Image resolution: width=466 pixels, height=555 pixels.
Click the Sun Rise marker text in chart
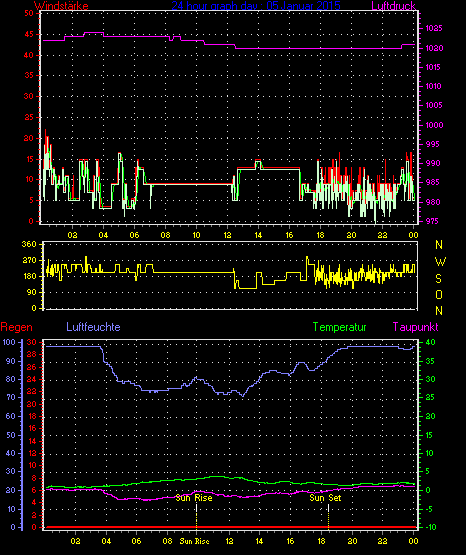pyautogui.click(x=194, y=498)
